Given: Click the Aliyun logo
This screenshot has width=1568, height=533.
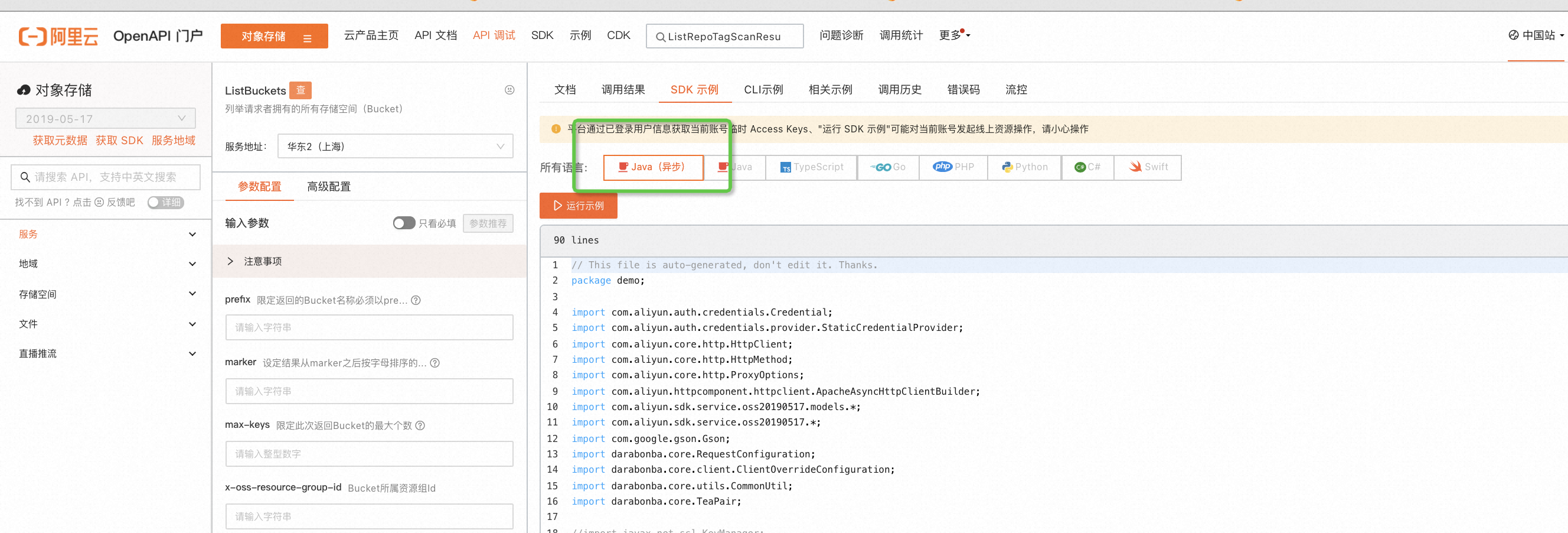Looking at the screenshot, I should [58, 36].
